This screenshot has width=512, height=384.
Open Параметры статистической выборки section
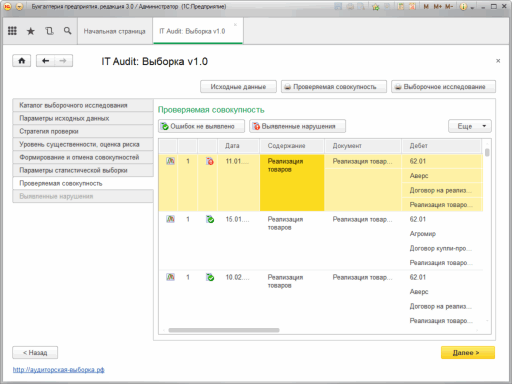click(83, 170)
